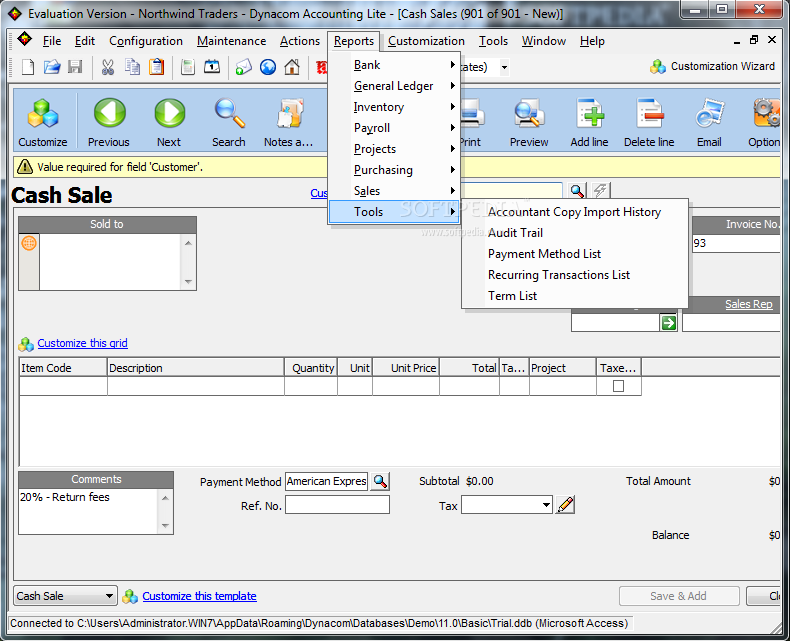Click the Sales Rep link

tap(749, 304)
